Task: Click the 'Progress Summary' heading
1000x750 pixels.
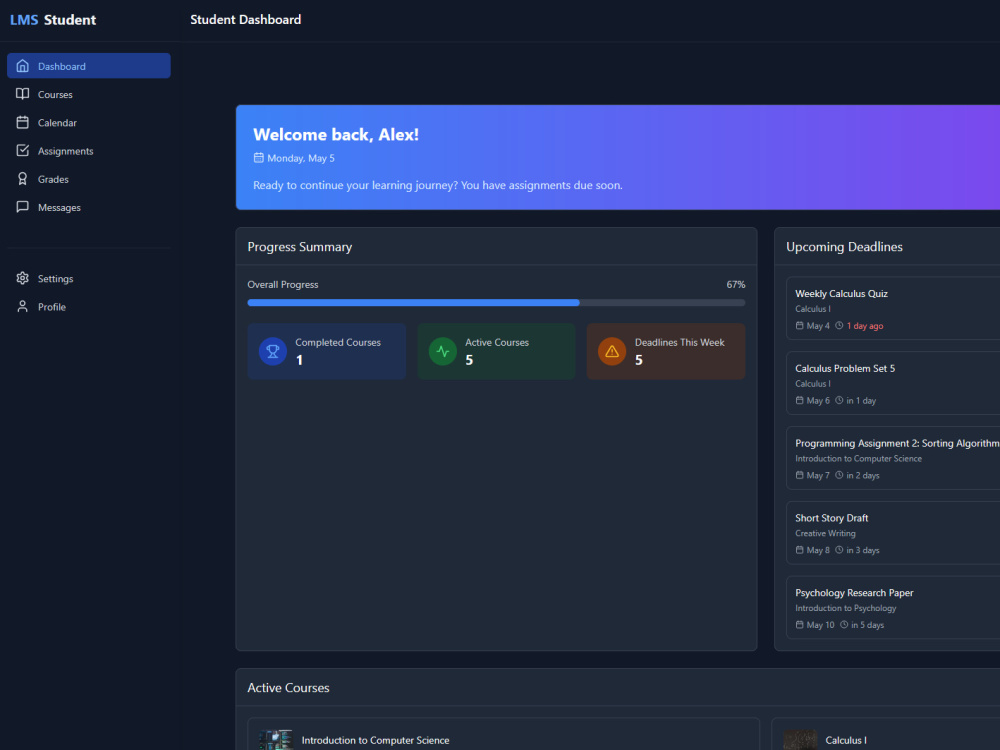Action: (x=300, y=247)
